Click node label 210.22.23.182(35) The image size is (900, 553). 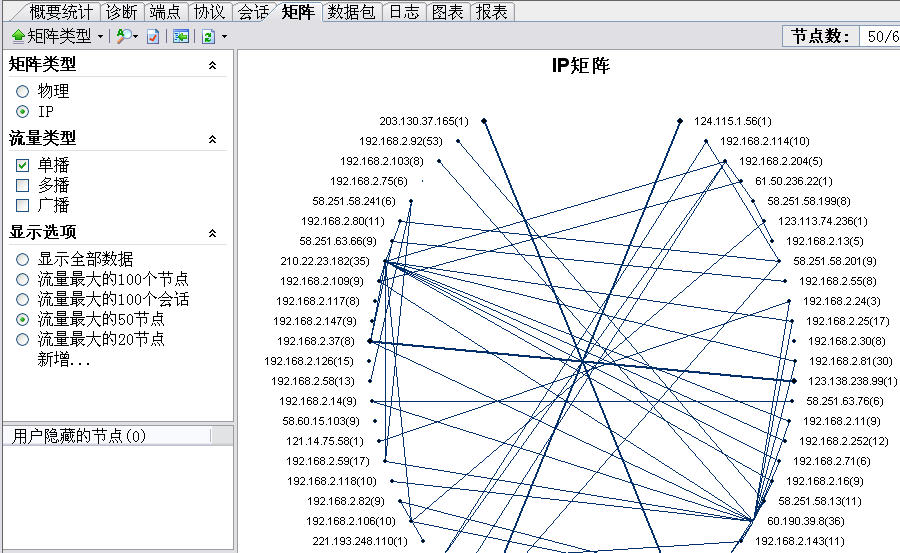pyautogui.click(x=325, y=261)
